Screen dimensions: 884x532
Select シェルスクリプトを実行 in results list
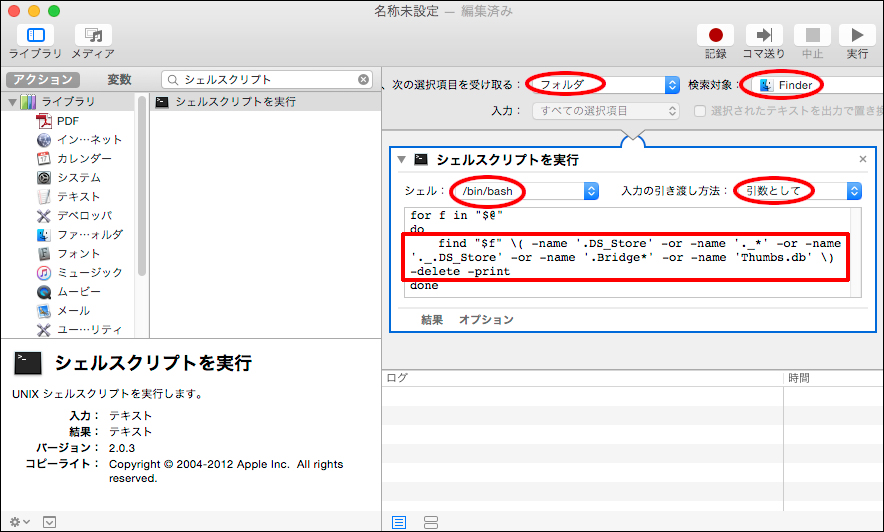click(266, 102)
